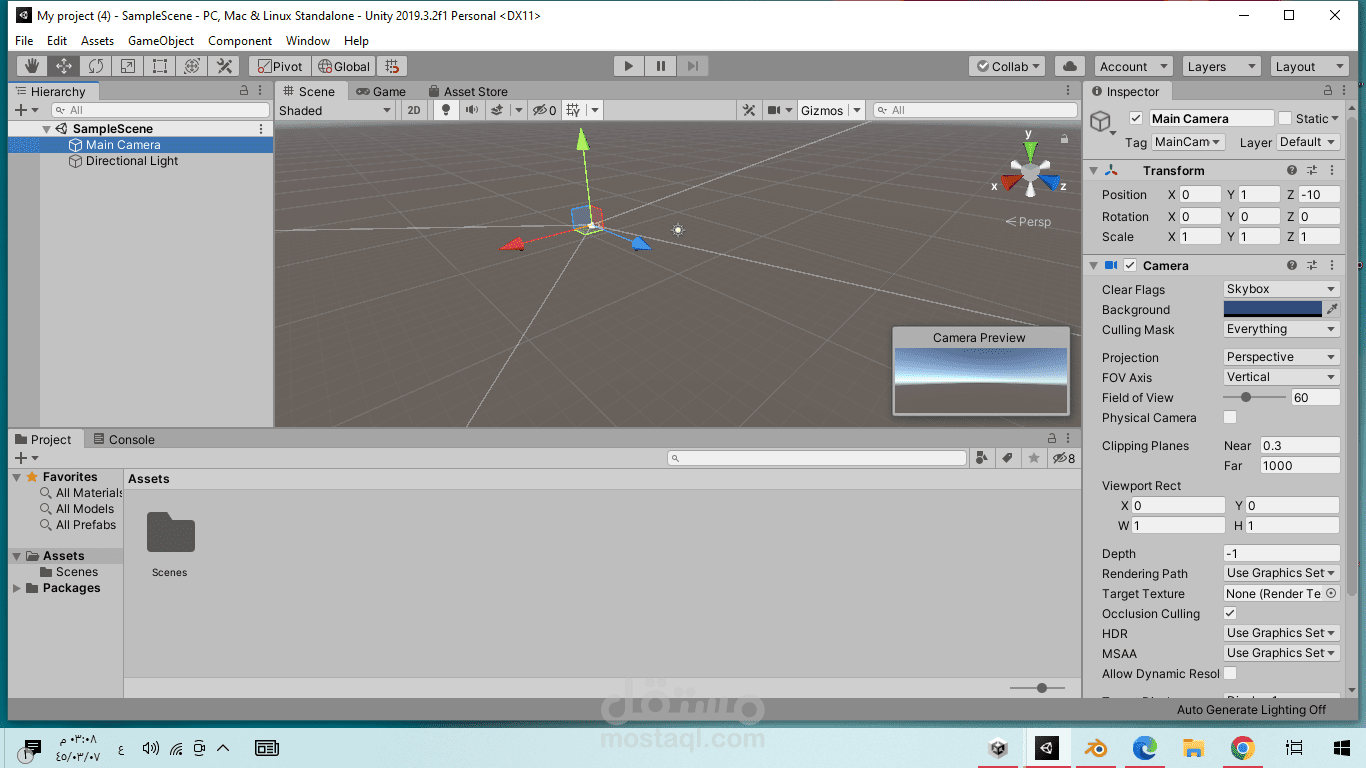
Task: Open the Projection dropdown
Action: [1281, 357]
